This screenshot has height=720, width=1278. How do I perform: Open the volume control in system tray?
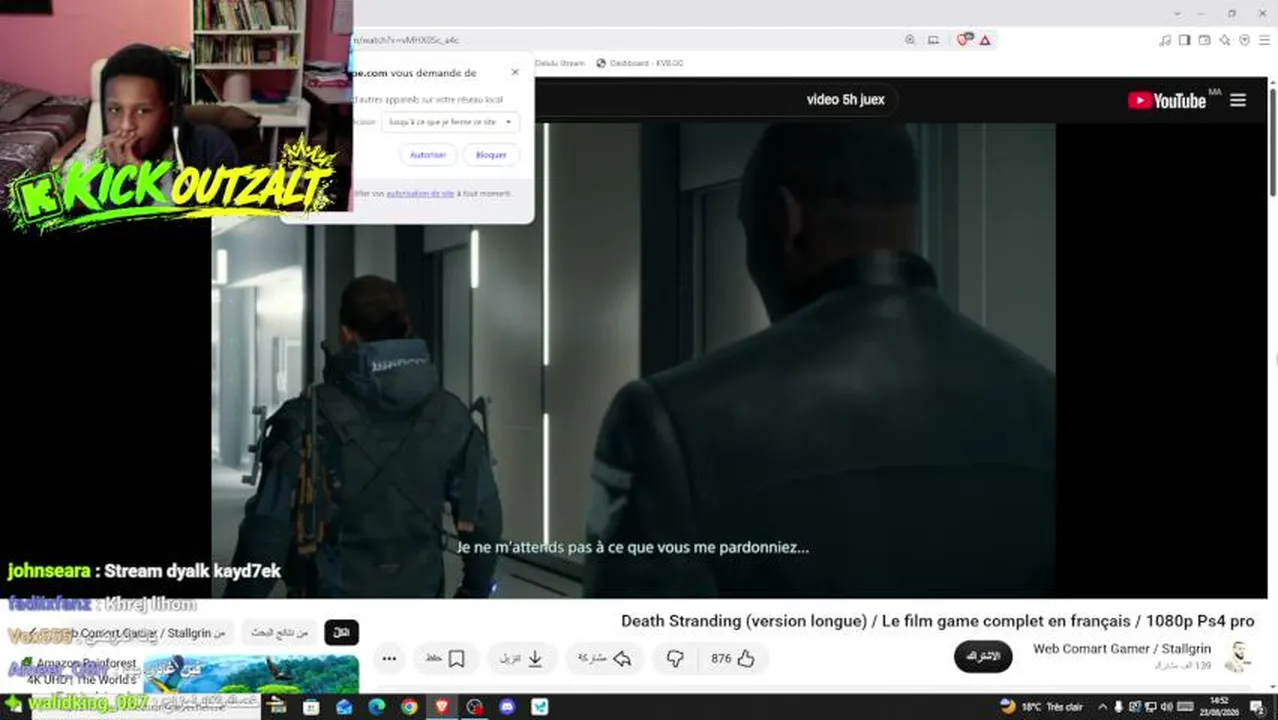pos(1166,707)
